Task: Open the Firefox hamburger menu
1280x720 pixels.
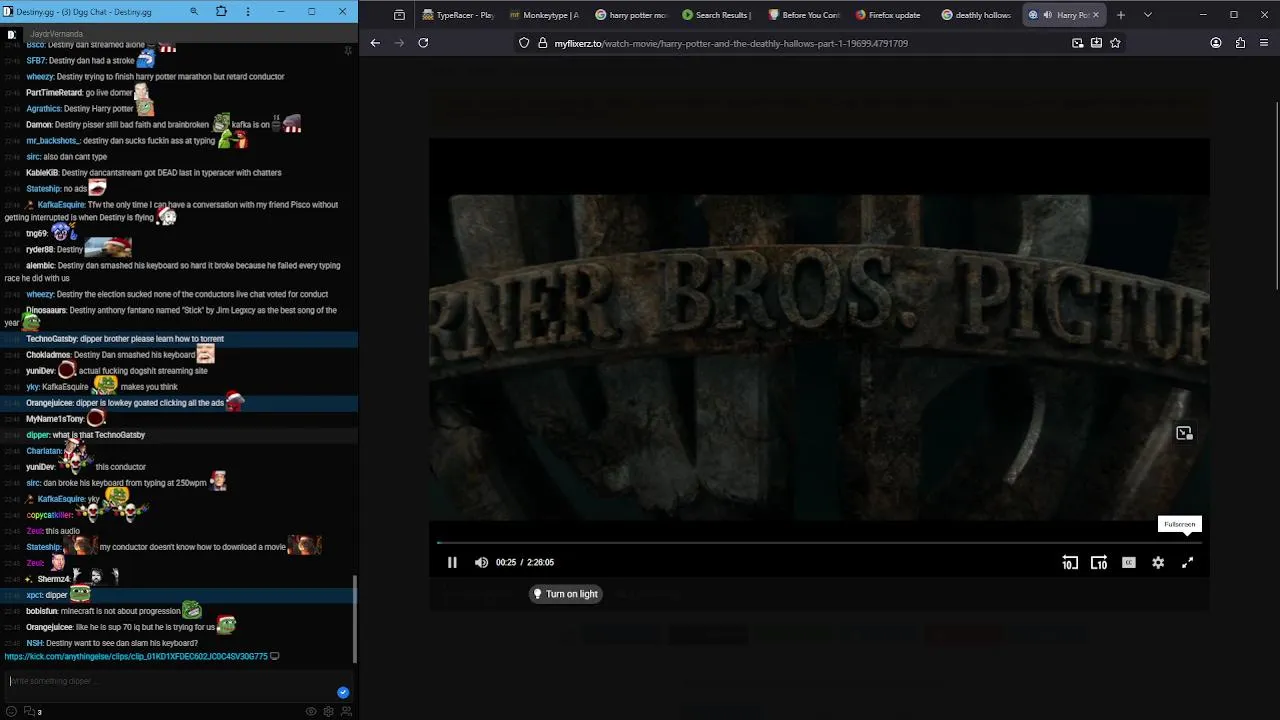Action: (1265, 43)
